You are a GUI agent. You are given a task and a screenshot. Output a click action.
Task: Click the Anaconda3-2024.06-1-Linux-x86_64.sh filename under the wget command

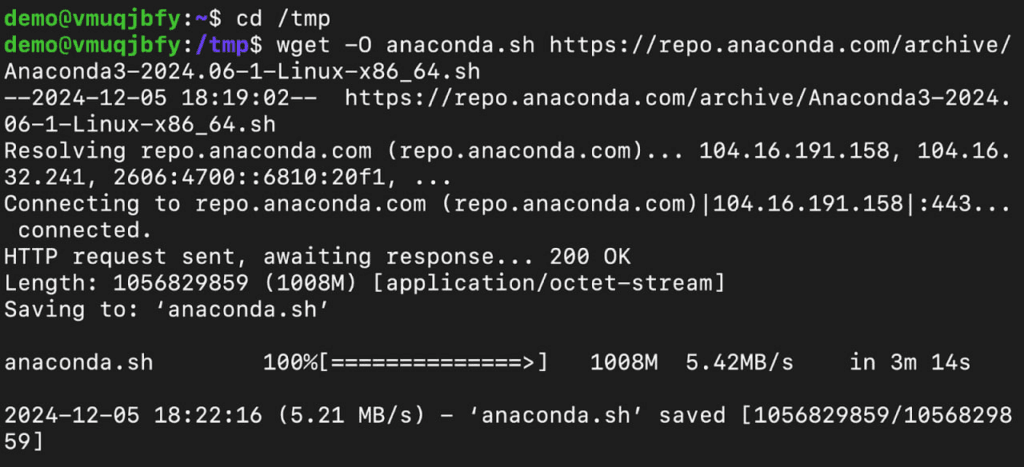[242, 71]
